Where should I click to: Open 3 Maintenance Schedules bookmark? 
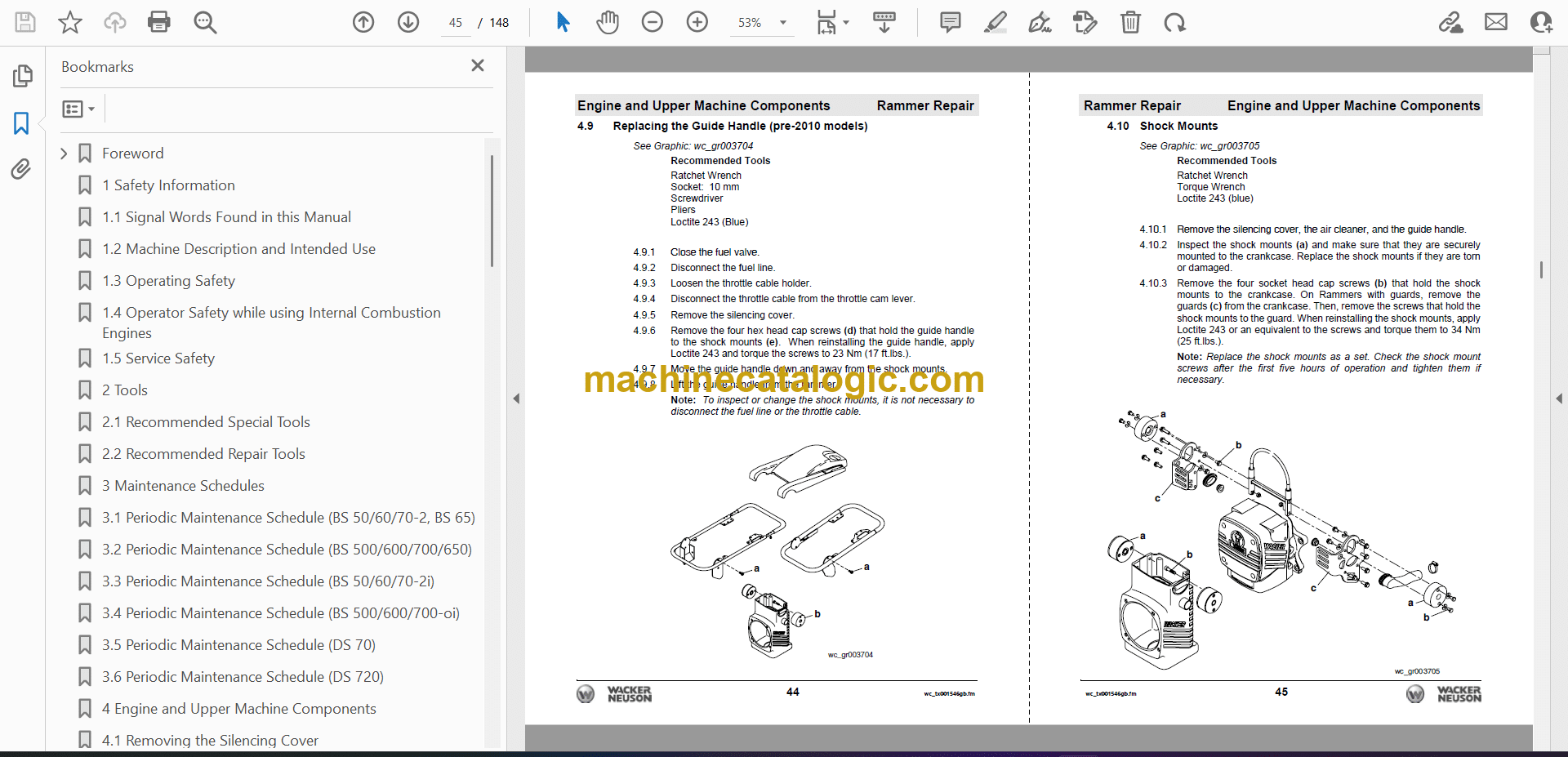click(x=183, y=486)
